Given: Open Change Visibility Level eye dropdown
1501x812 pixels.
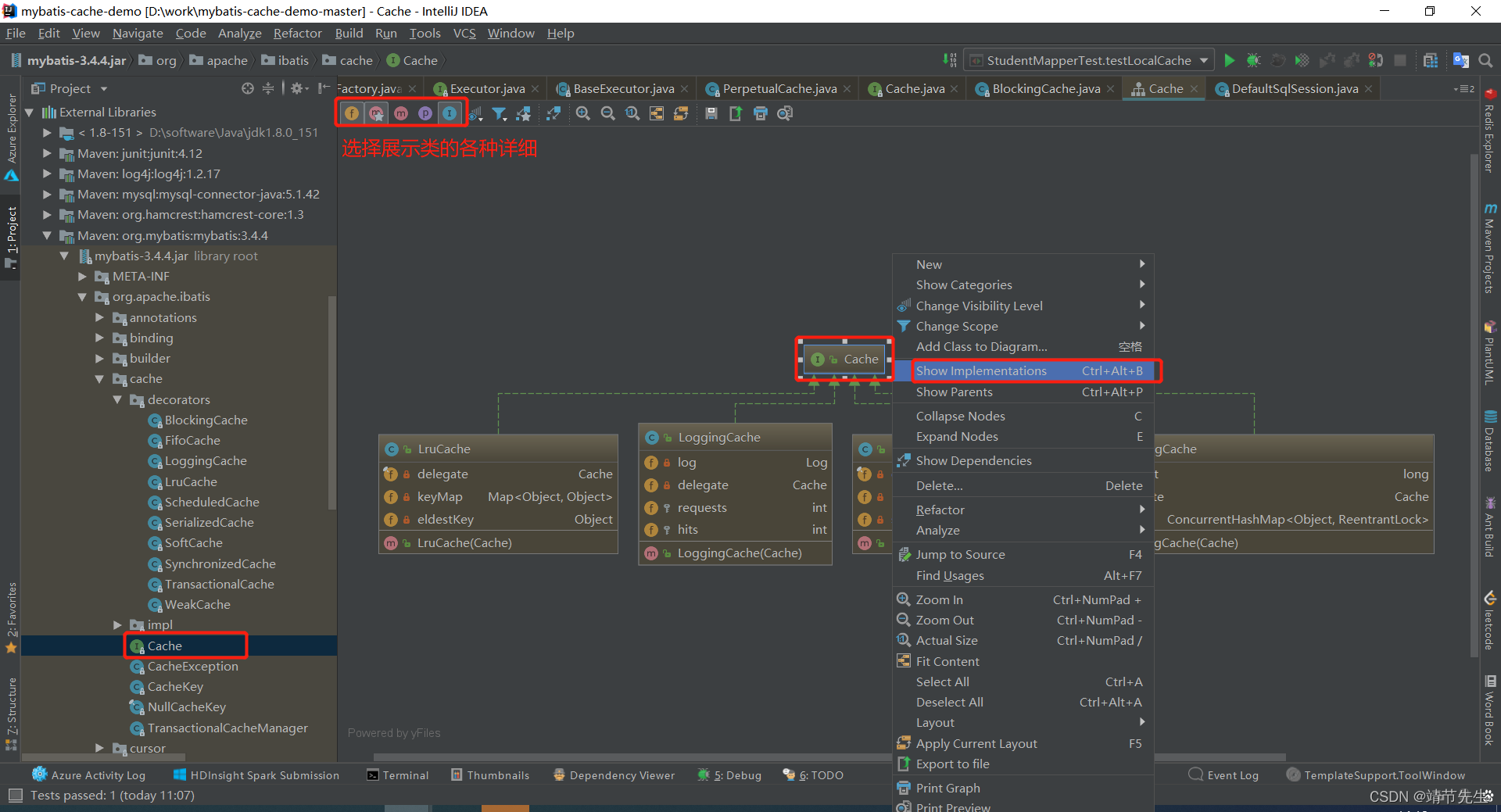Looking at the screenshot, I should click(475, 113).
